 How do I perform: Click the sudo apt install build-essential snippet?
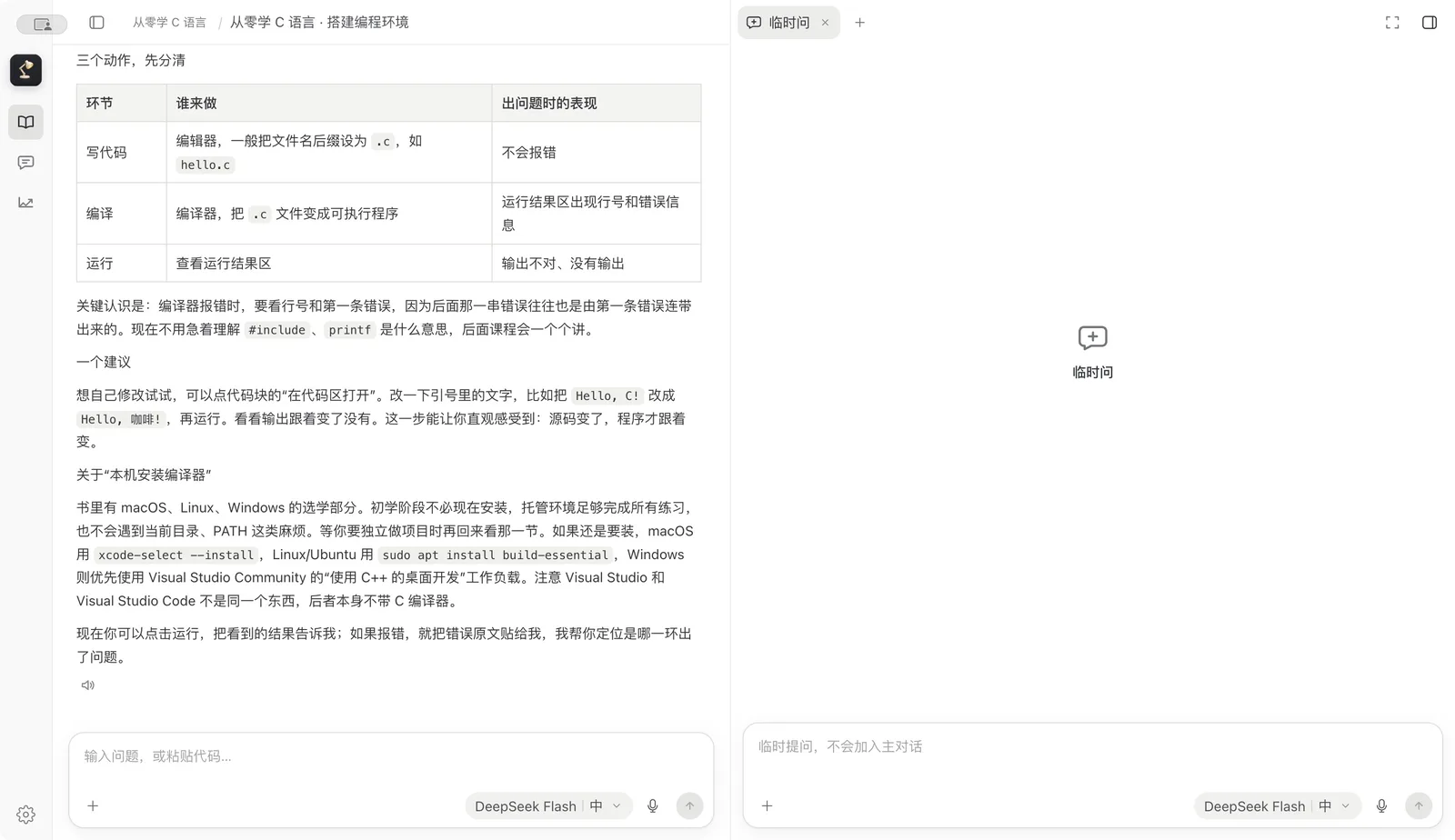coord(496,555)
